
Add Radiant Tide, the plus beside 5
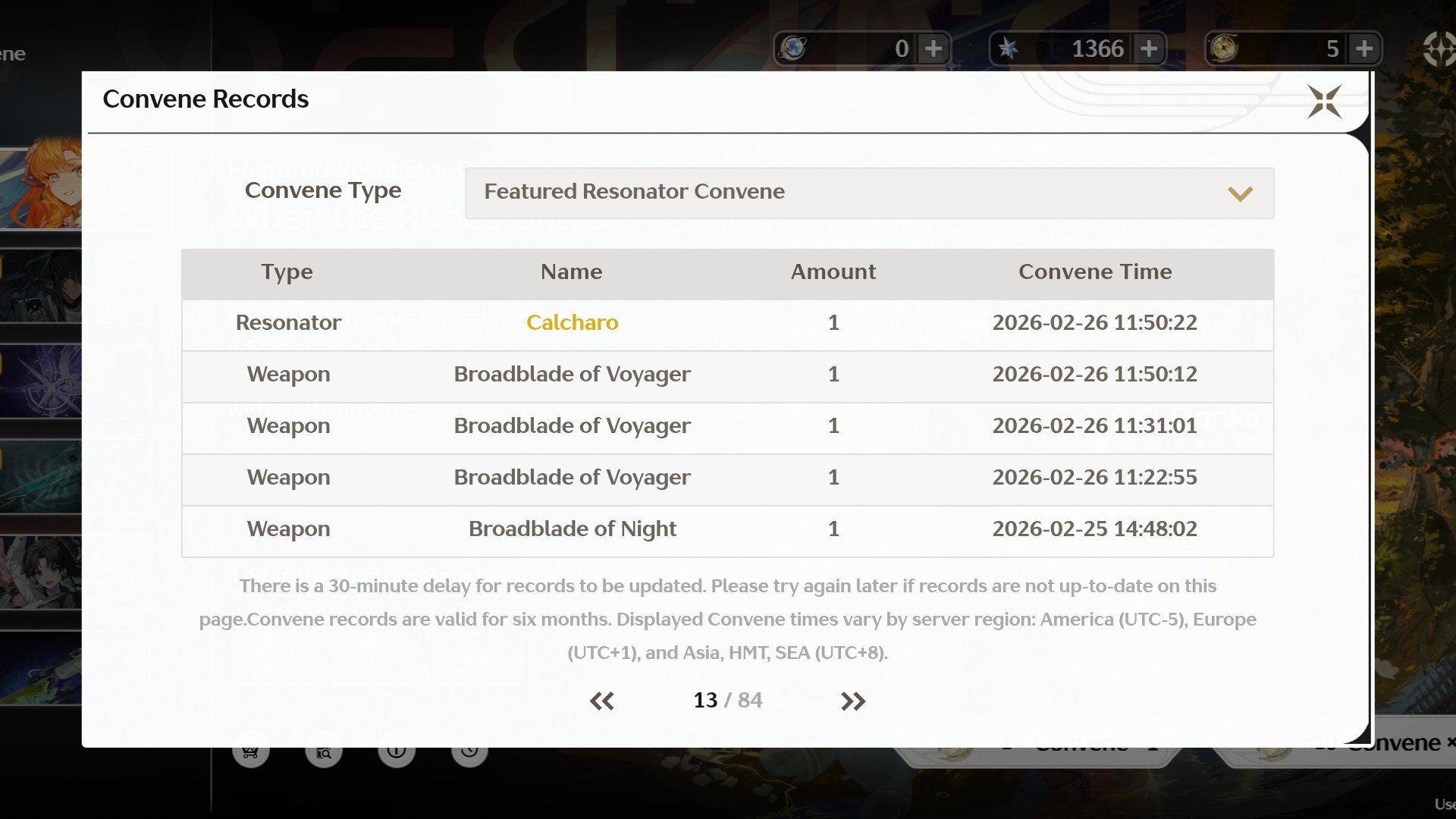pos(1364,49)
